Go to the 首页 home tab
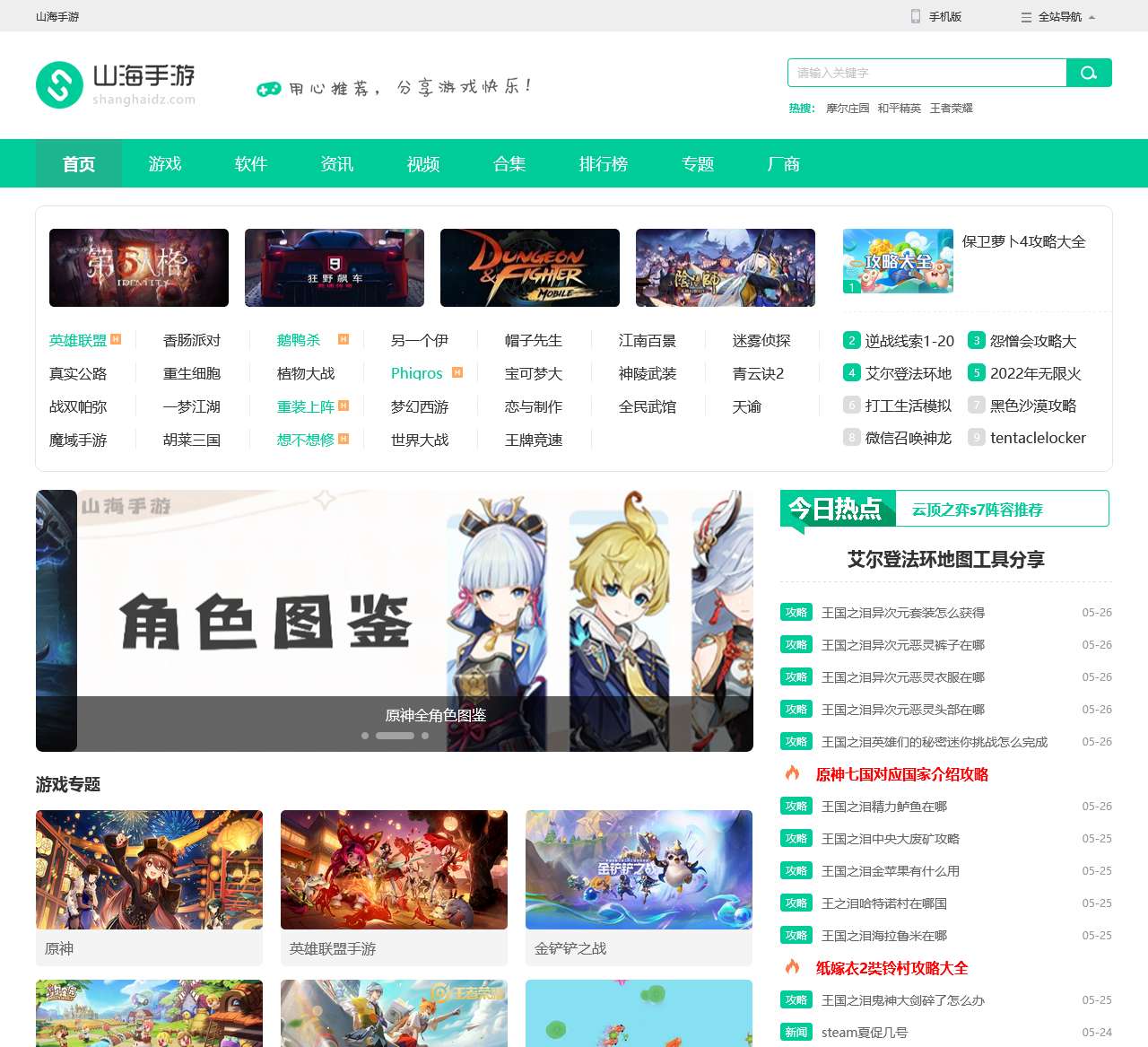 point(79,163)
